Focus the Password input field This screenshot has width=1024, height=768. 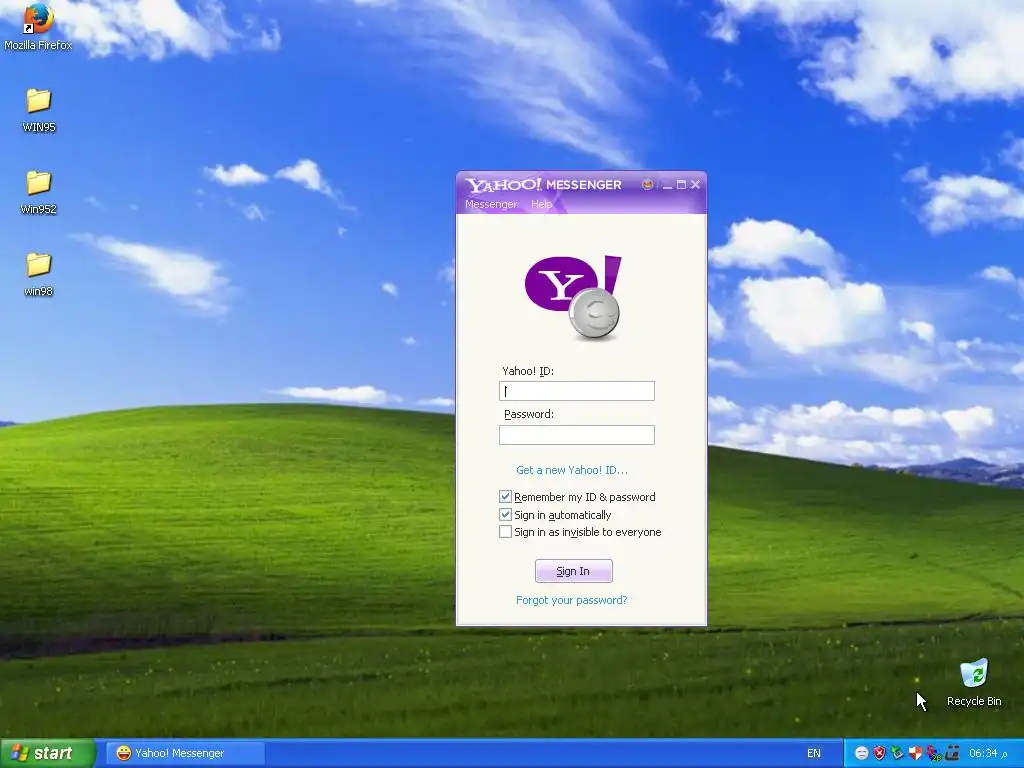[577, 435]
